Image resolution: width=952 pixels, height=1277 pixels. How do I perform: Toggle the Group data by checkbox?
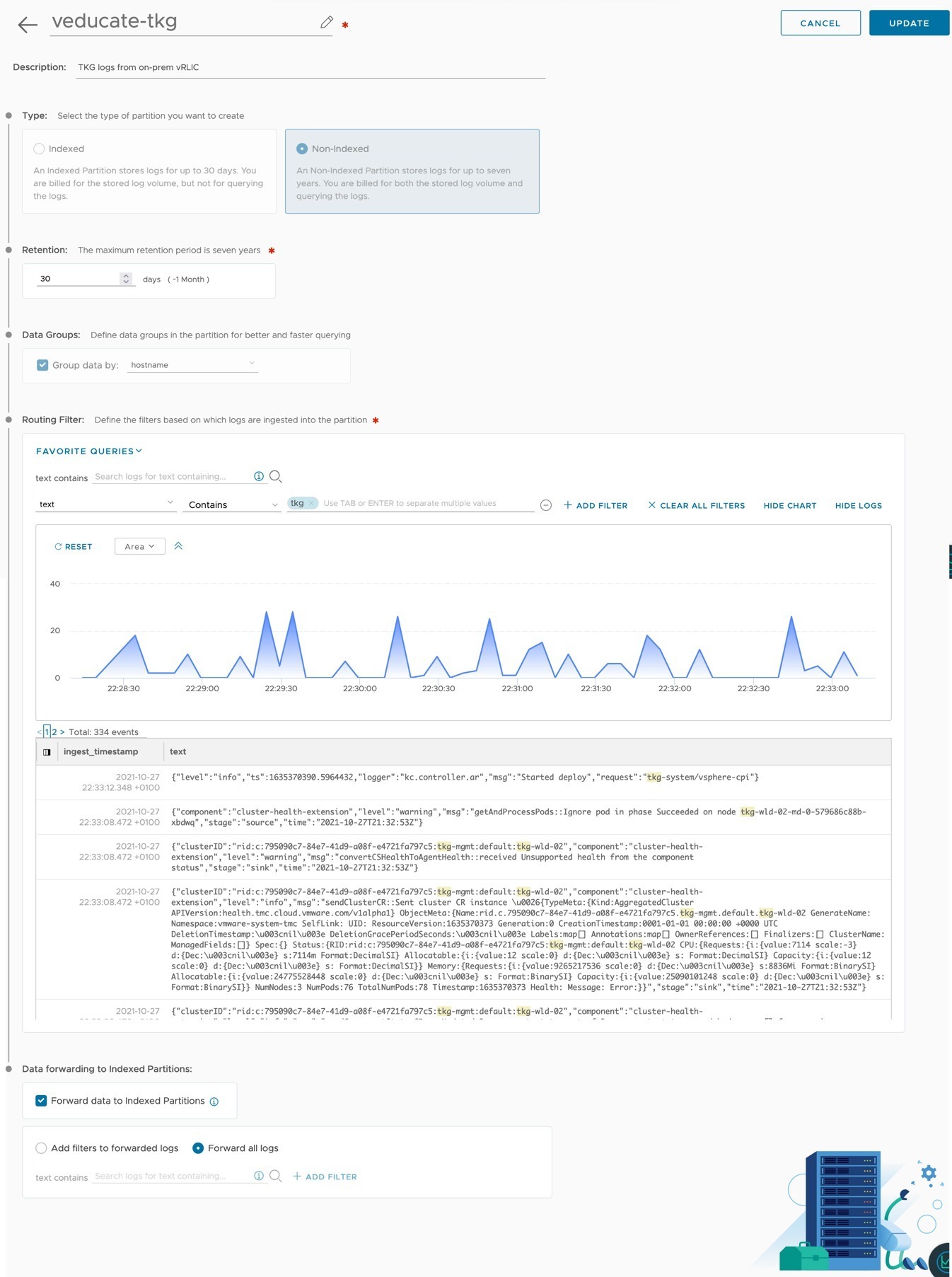(x=42, y=365)
